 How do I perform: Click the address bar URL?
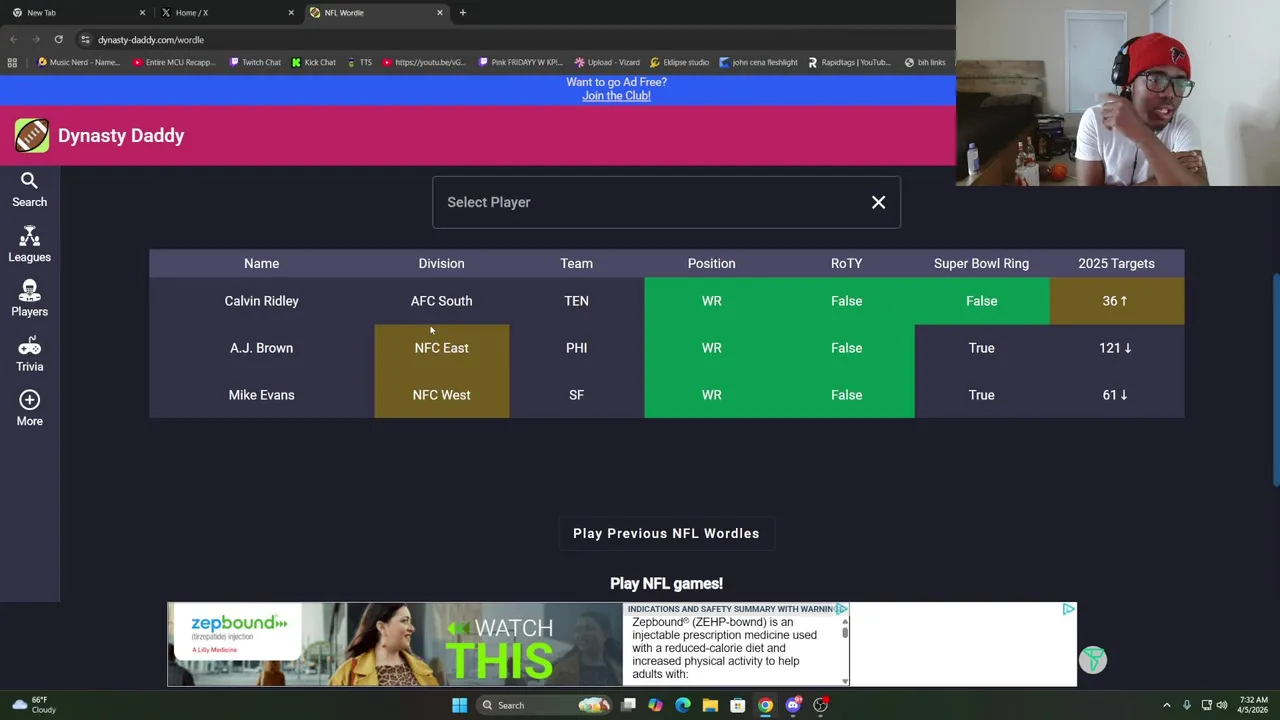(151, 40)
